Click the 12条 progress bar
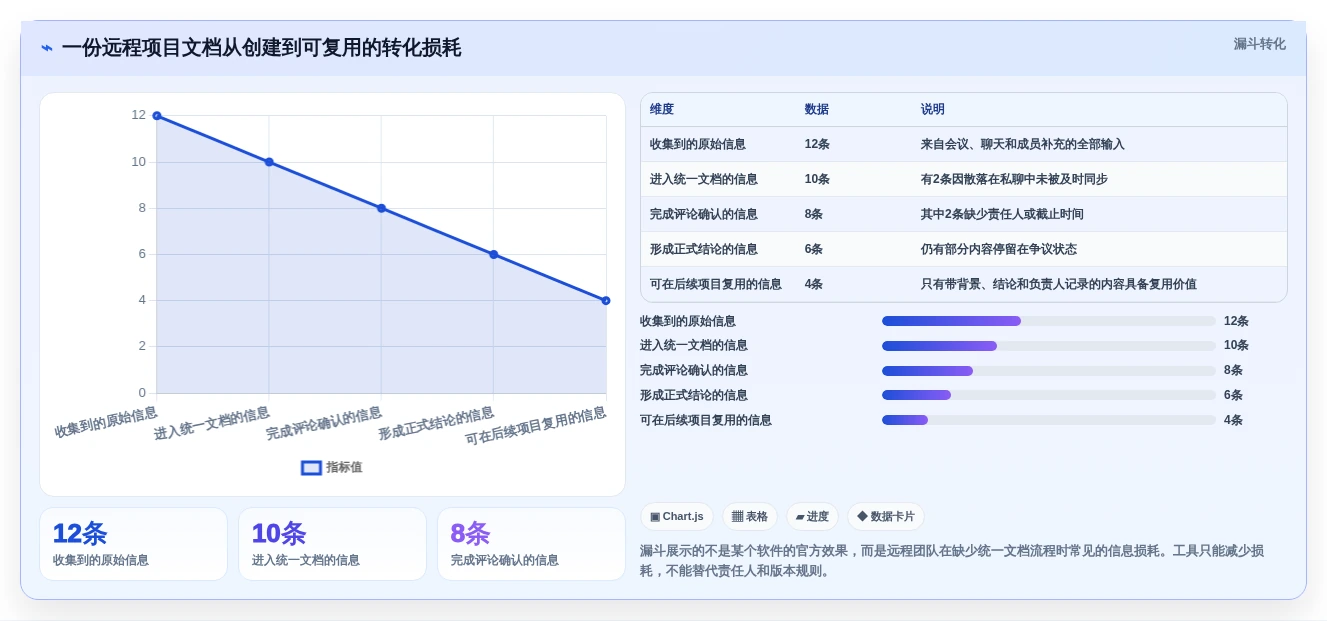1327x621 pixels. click(1049, 321)
